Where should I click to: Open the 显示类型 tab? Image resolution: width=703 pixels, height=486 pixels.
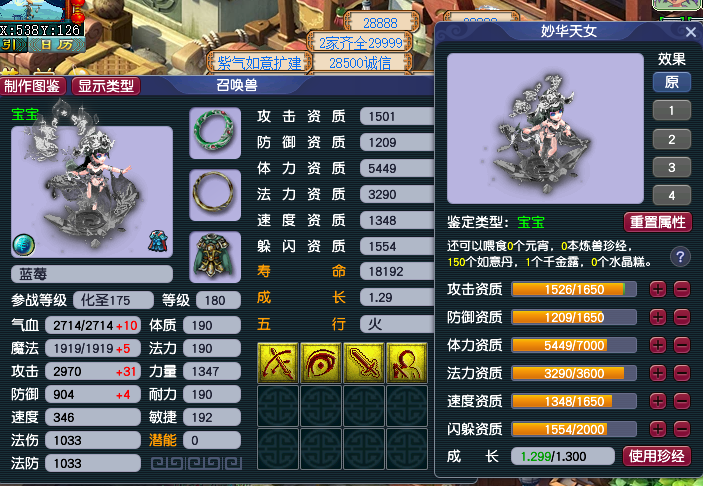click(x=106, y=86)
